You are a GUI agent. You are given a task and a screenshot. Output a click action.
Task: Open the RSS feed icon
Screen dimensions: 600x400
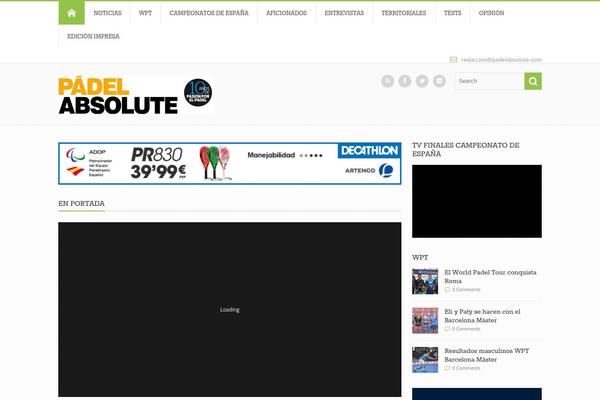[387, 81]
